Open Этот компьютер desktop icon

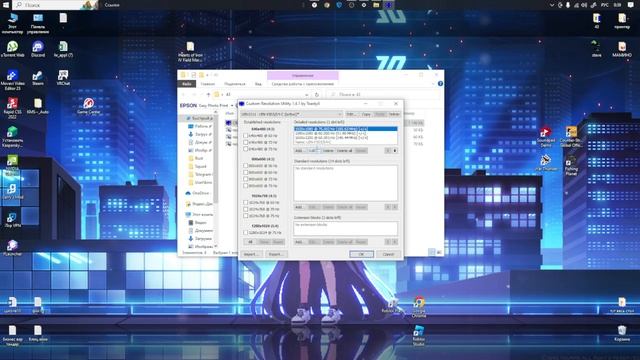pyautogui.click(x=12, y=23)
